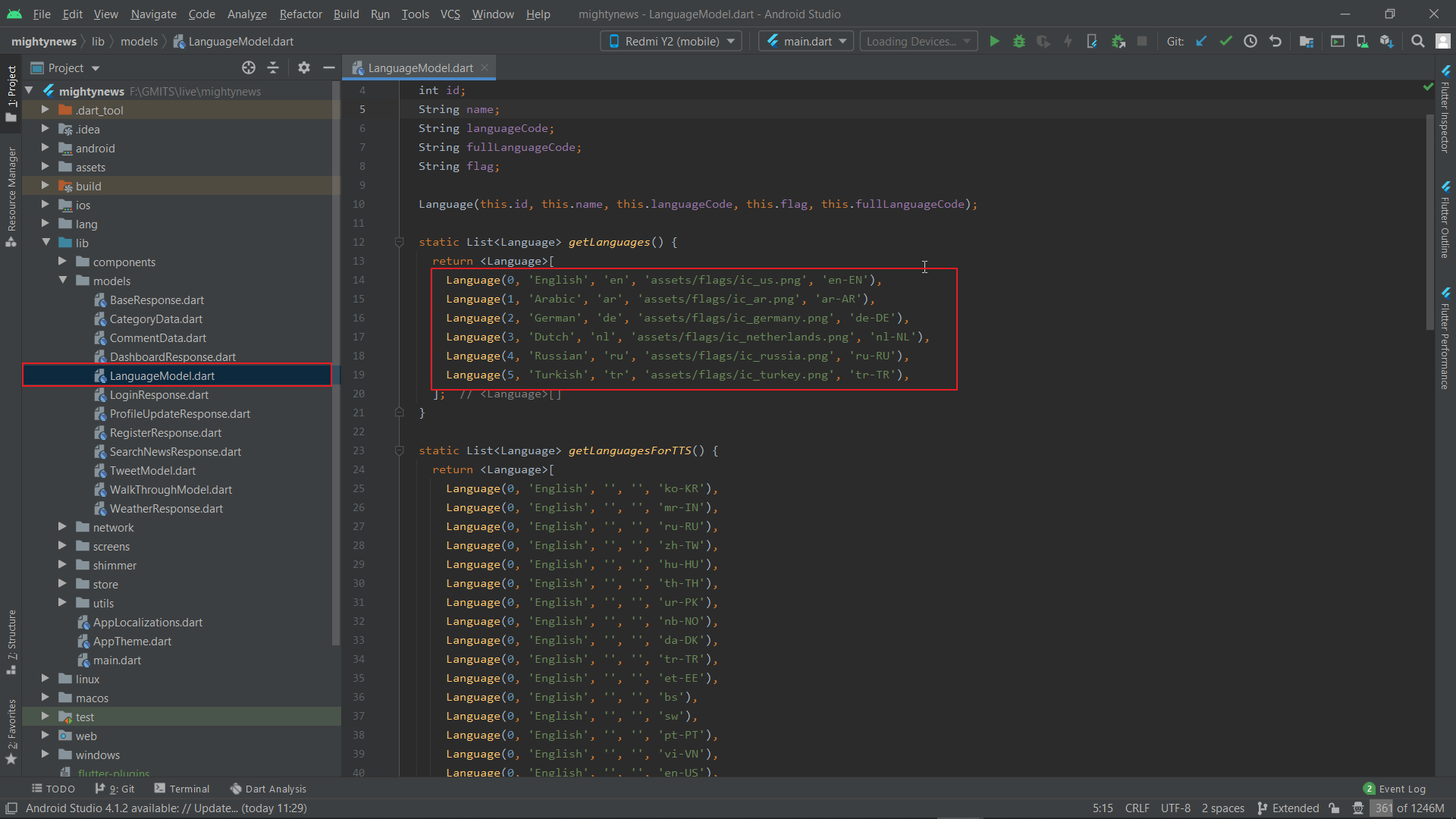Select LoginResponse.dart in the tree

(159, 395)
